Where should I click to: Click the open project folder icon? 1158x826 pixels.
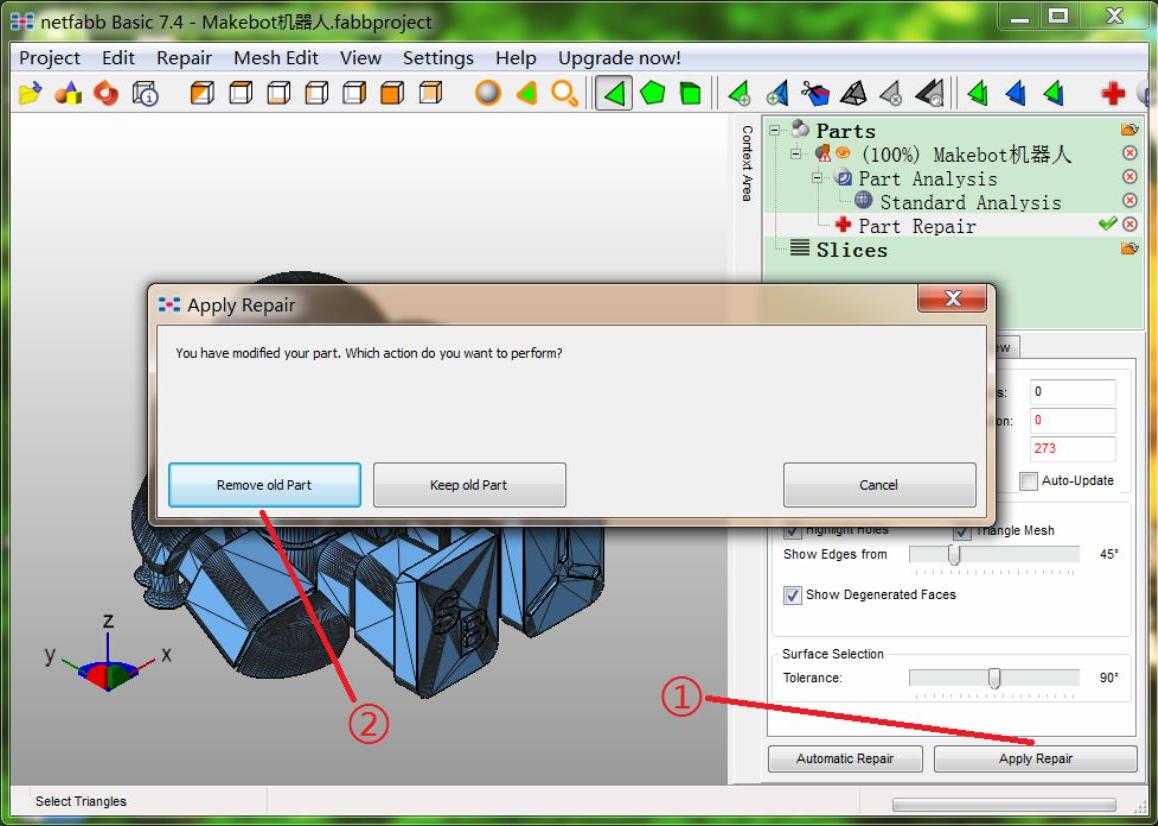(x=30, y=94)
